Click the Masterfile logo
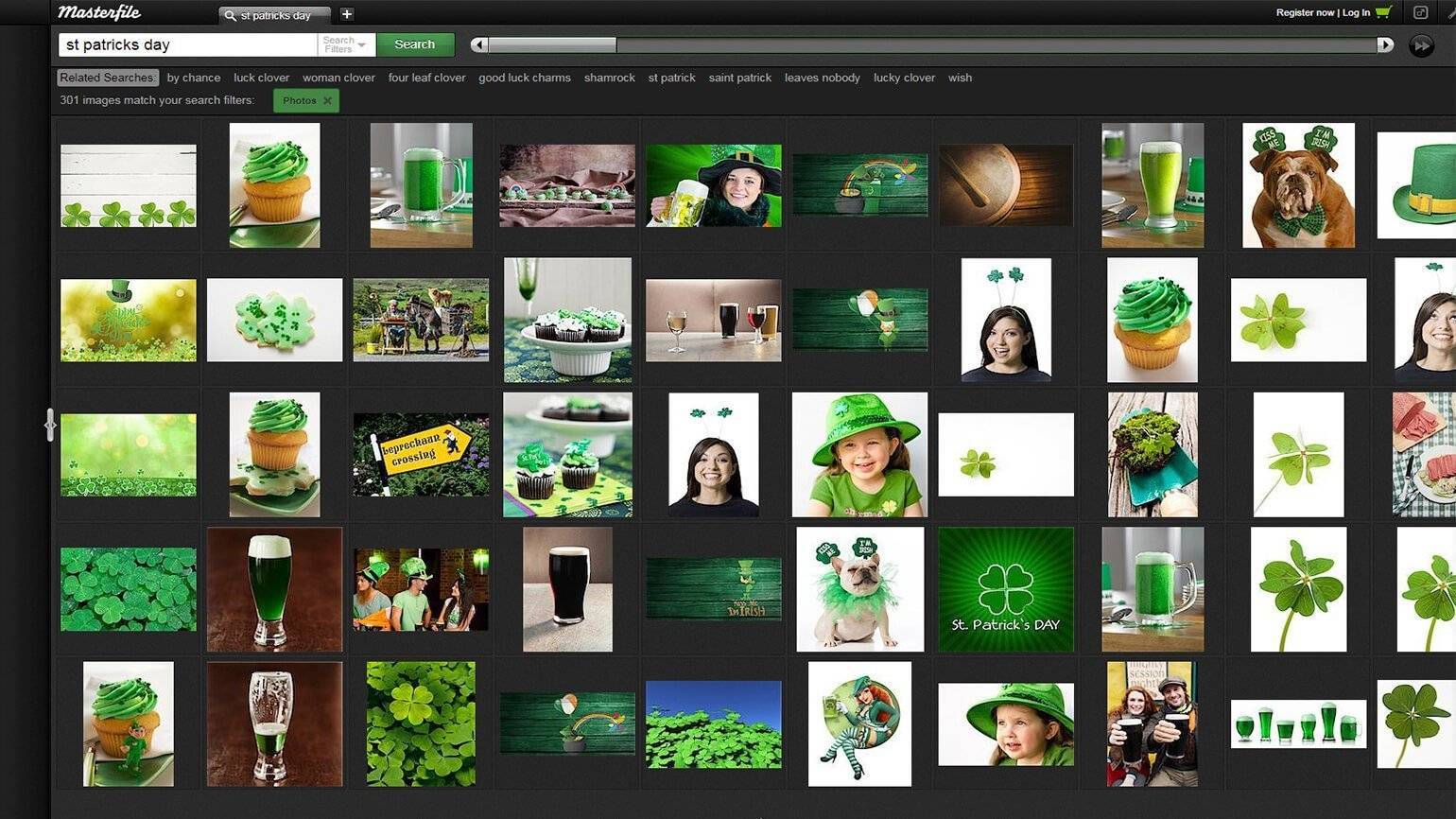 pyautogui.click(x=99, y=12)
